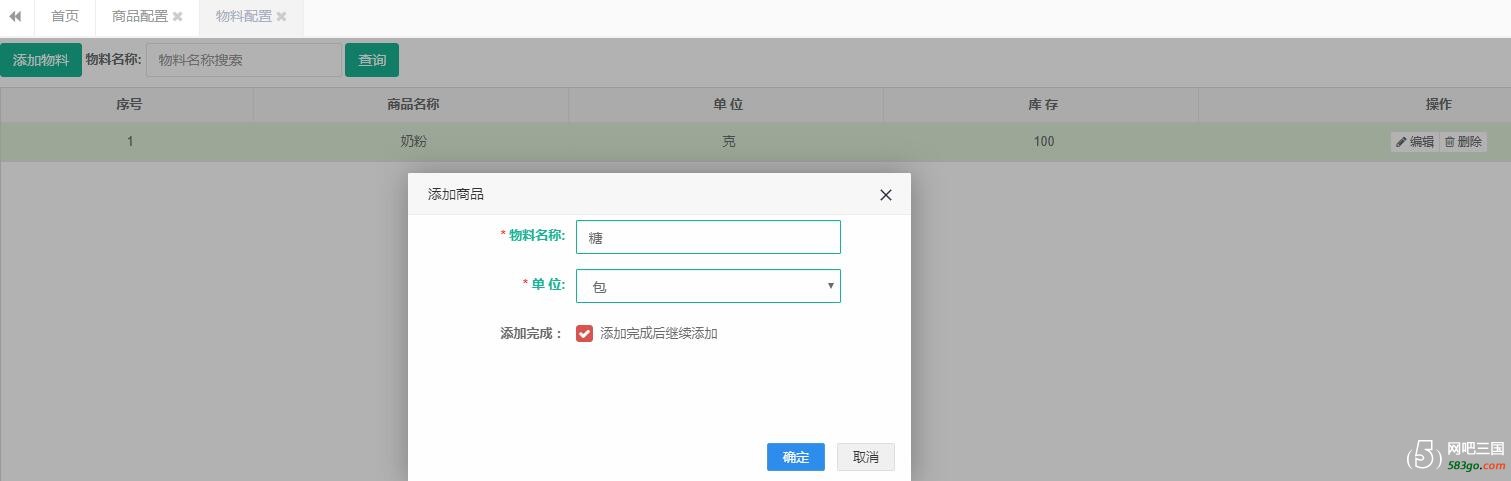Focus the 物料名称搜索 search field
The width and height of the screenshot is (1511, 481).
tap(243, 60)
